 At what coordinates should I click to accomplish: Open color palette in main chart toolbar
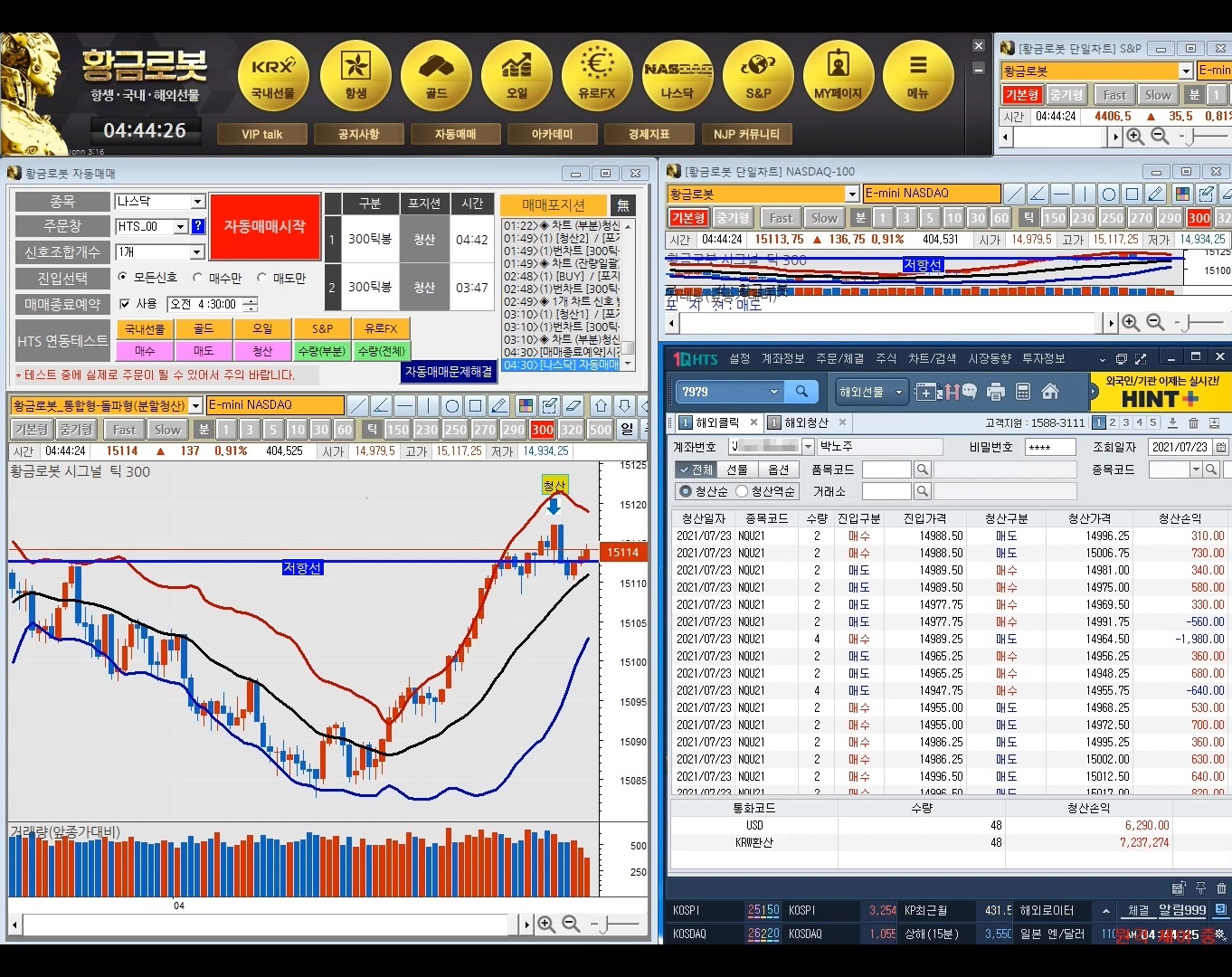(526, 405)
